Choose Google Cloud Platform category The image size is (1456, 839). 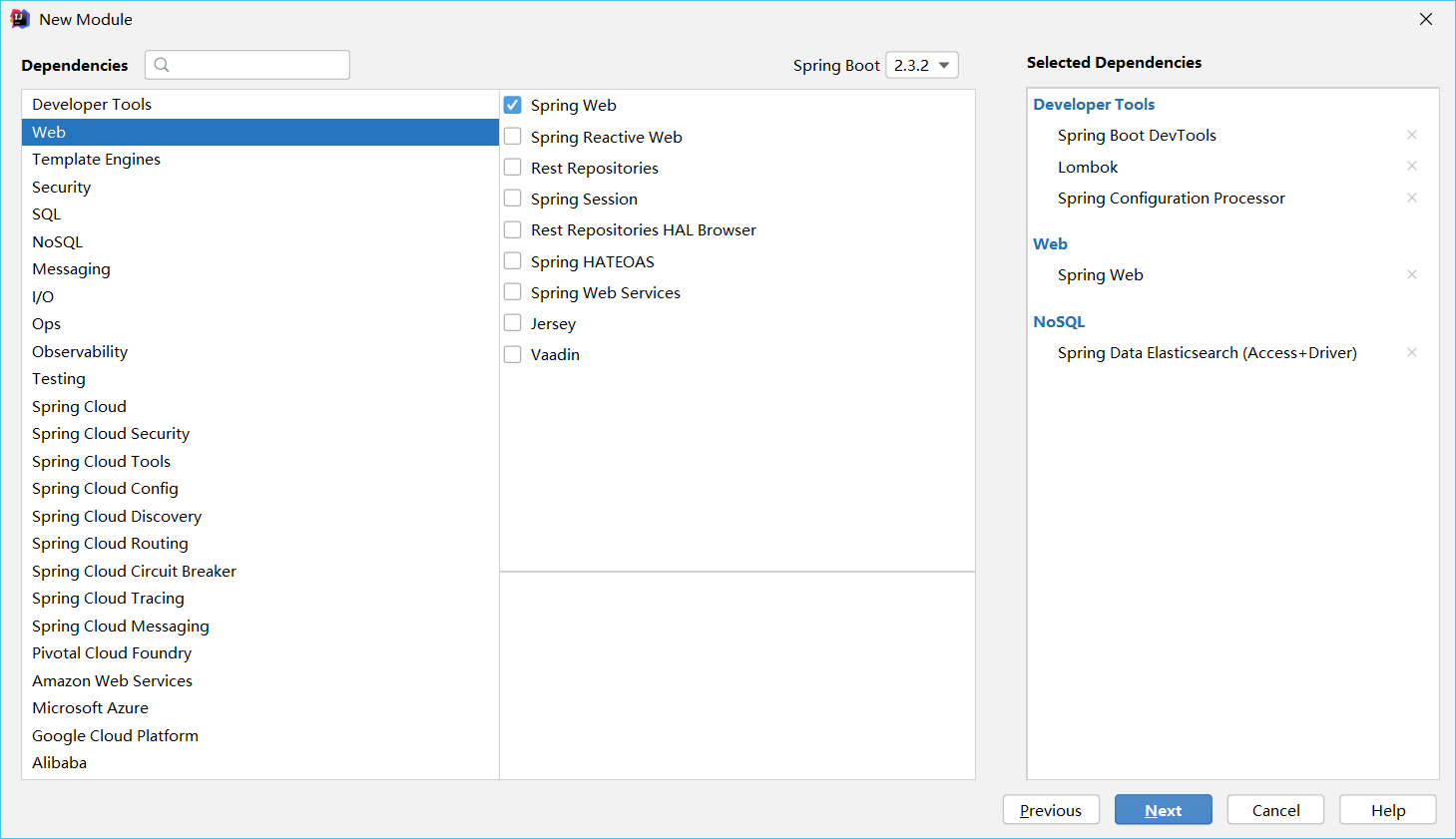click(x=260, y=735)
